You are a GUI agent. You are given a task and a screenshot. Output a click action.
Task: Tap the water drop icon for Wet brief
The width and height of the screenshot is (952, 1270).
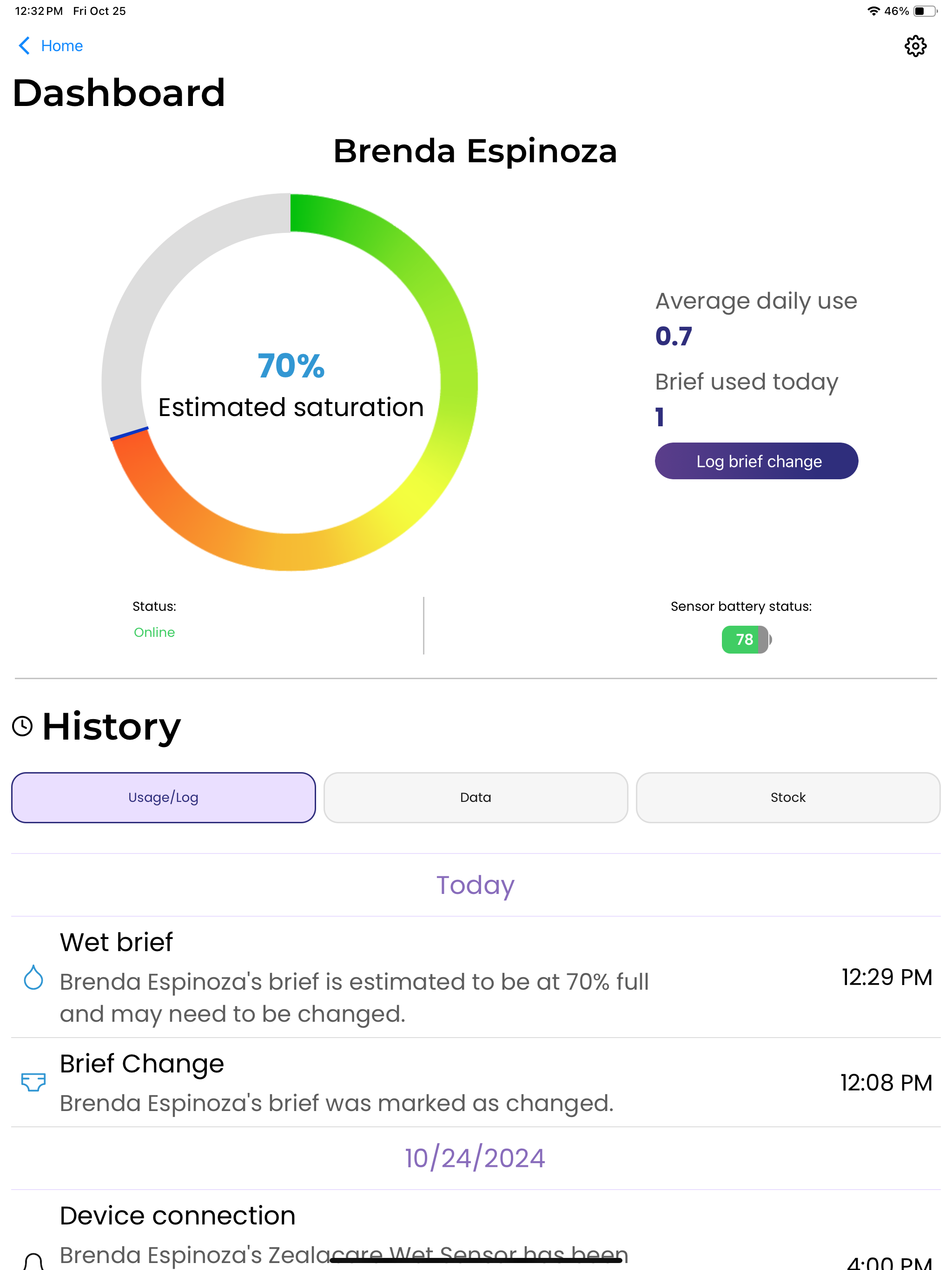(33, 977)
